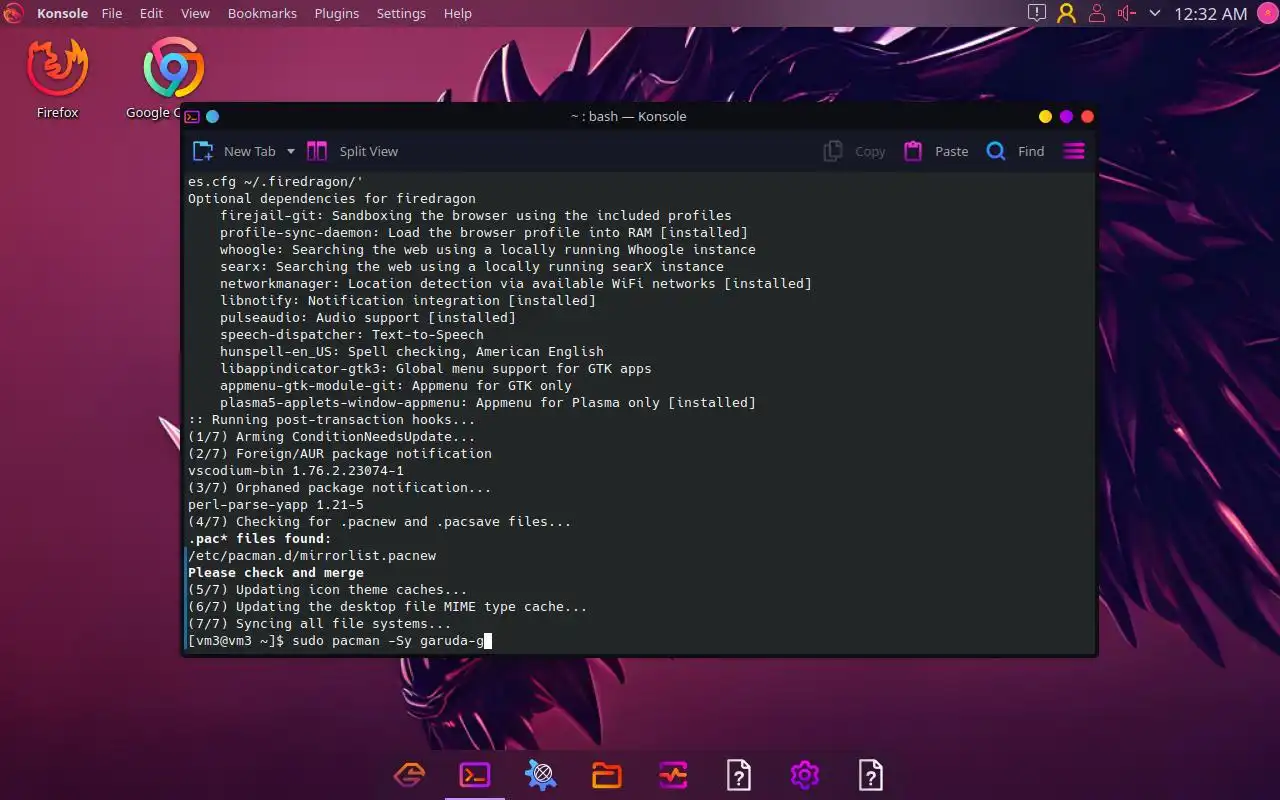Open the Help menu
Image resolution: width=1280 pixels, height=800 pixels.
(x=457, y=13)
